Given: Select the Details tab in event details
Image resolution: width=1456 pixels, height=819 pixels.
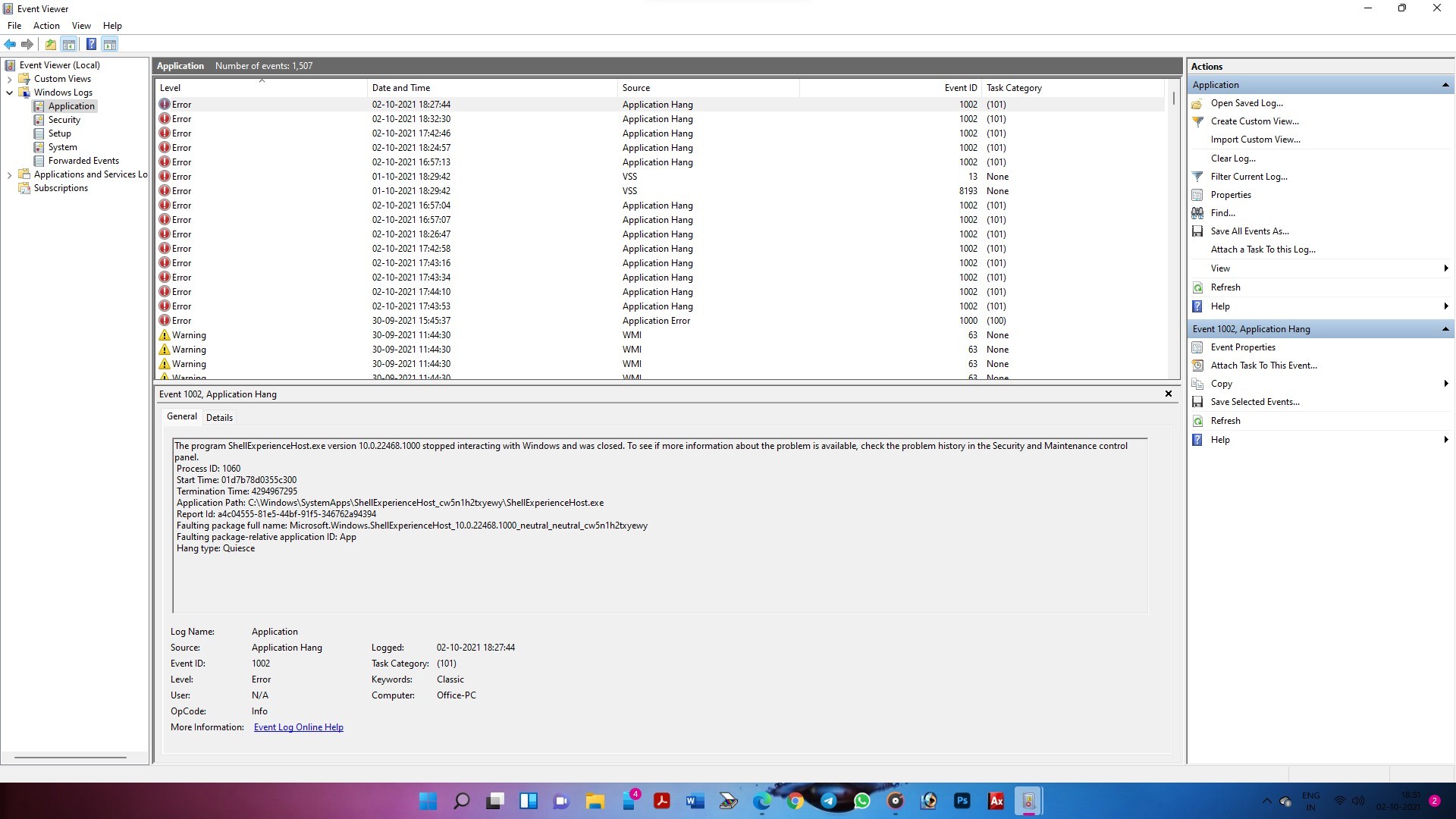Looking at the screenshot, I should coord(219,417).
